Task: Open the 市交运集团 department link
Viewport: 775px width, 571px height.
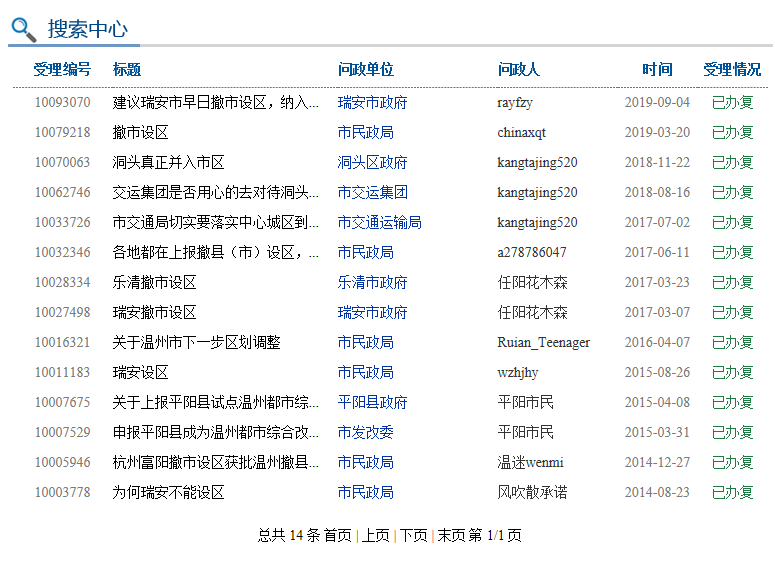Action: point(372,192)
